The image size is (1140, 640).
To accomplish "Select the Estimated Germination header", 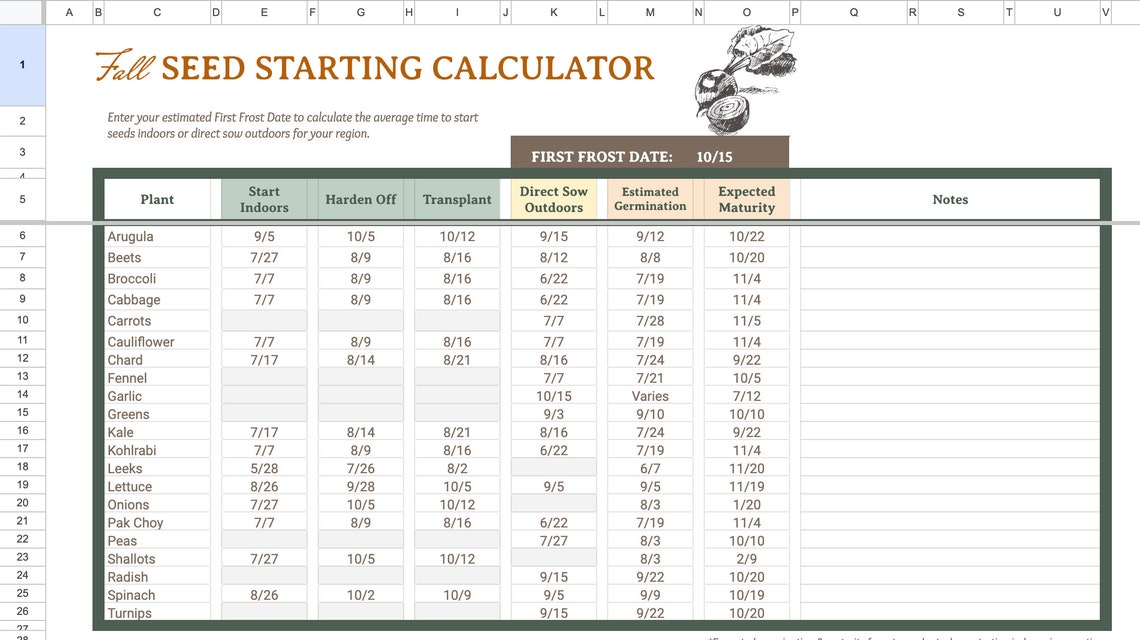I will pos(649,199).
